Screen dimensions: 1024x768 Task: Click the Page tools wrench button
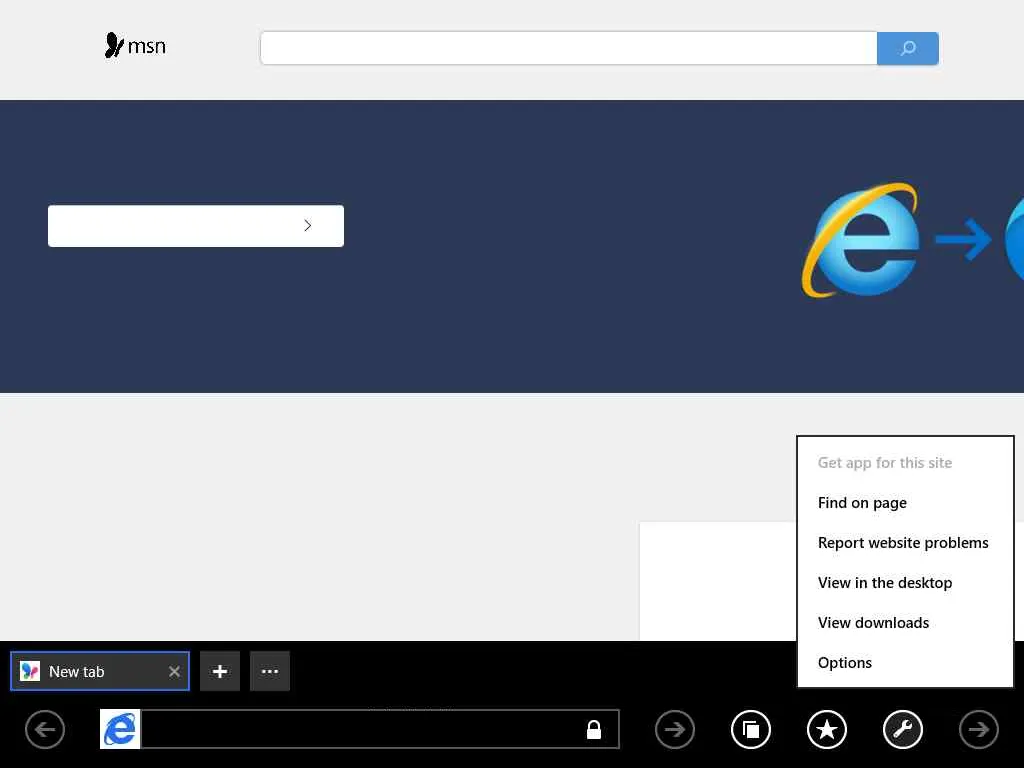903,729
